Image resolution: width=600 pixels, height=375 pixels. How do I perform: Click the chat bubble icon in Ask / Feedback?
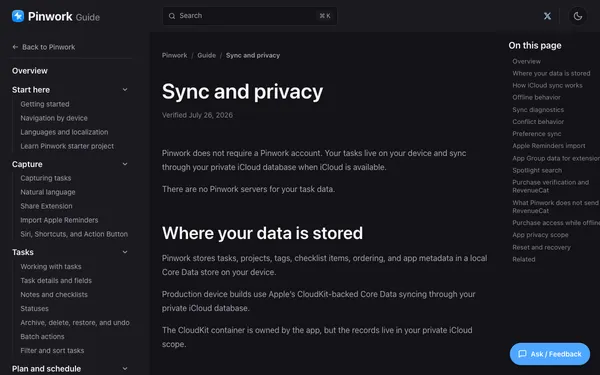(x=522, y=354)
